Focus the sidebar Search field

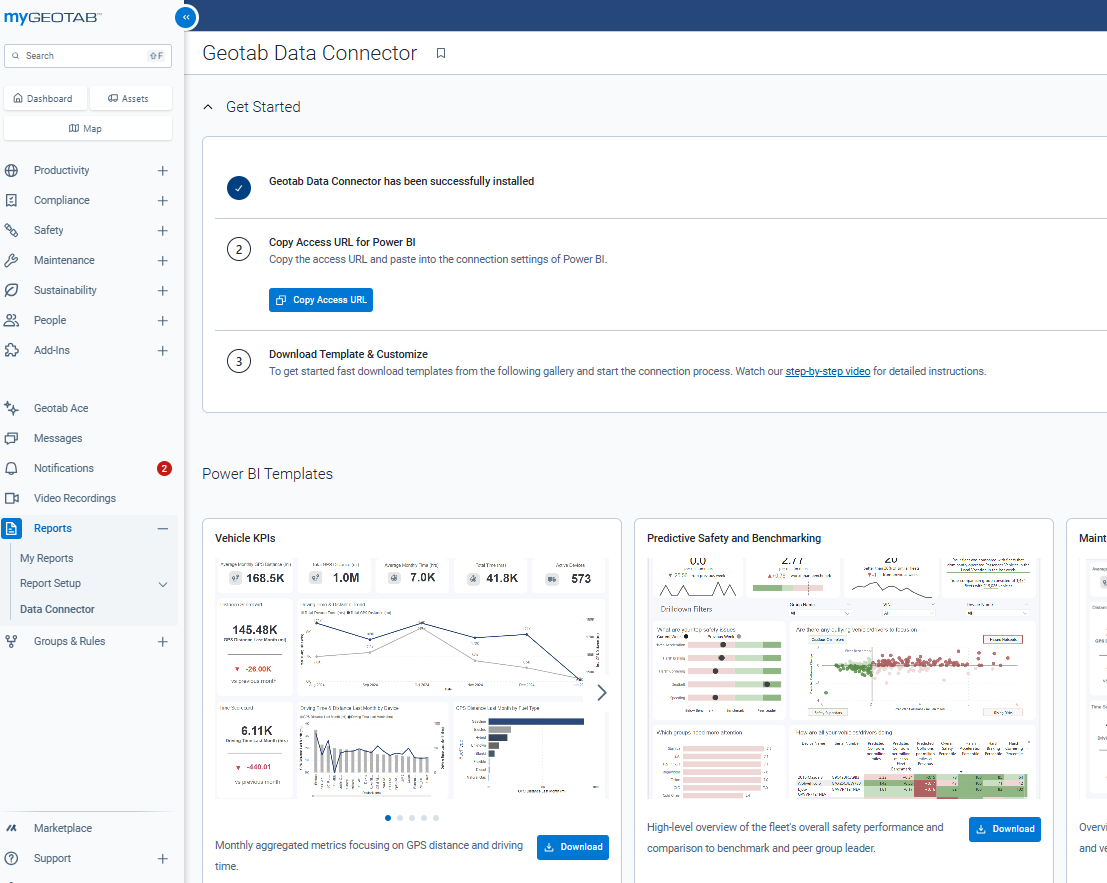(88, 56)
